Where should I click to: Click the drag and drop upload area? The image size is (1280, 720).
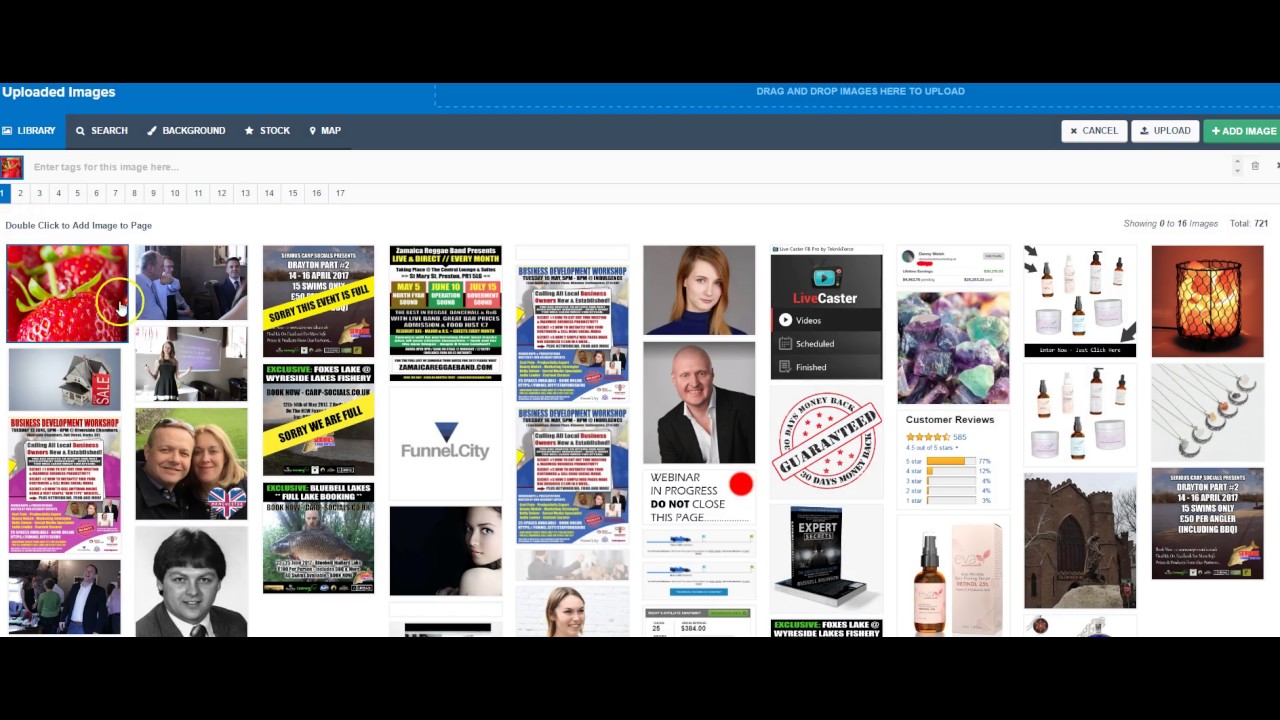857,93
